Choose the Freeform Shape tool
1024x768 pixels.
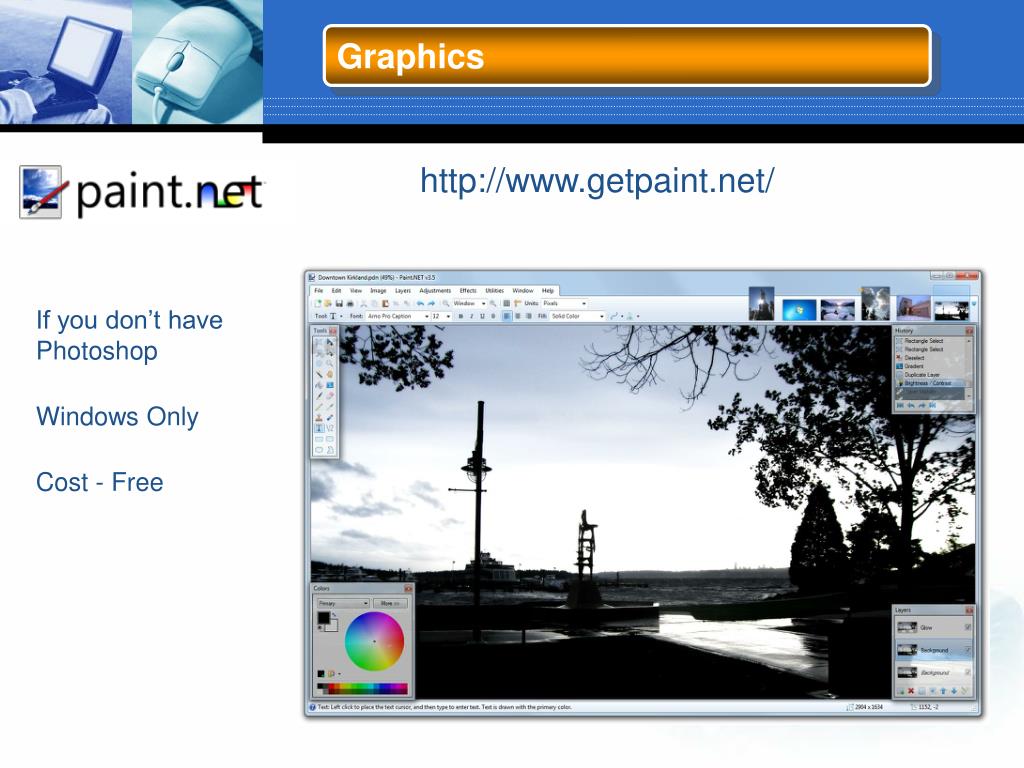point(330,450)
